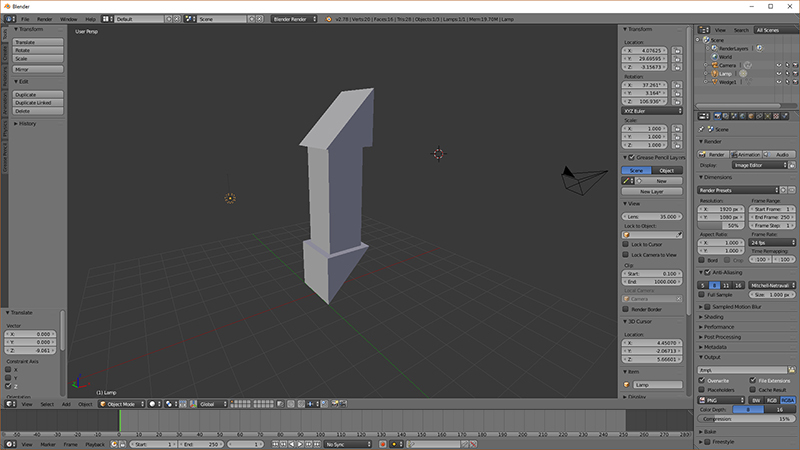Enable the Lock to Cursor checkbox

pyautogui.click(x=626, y=244)
